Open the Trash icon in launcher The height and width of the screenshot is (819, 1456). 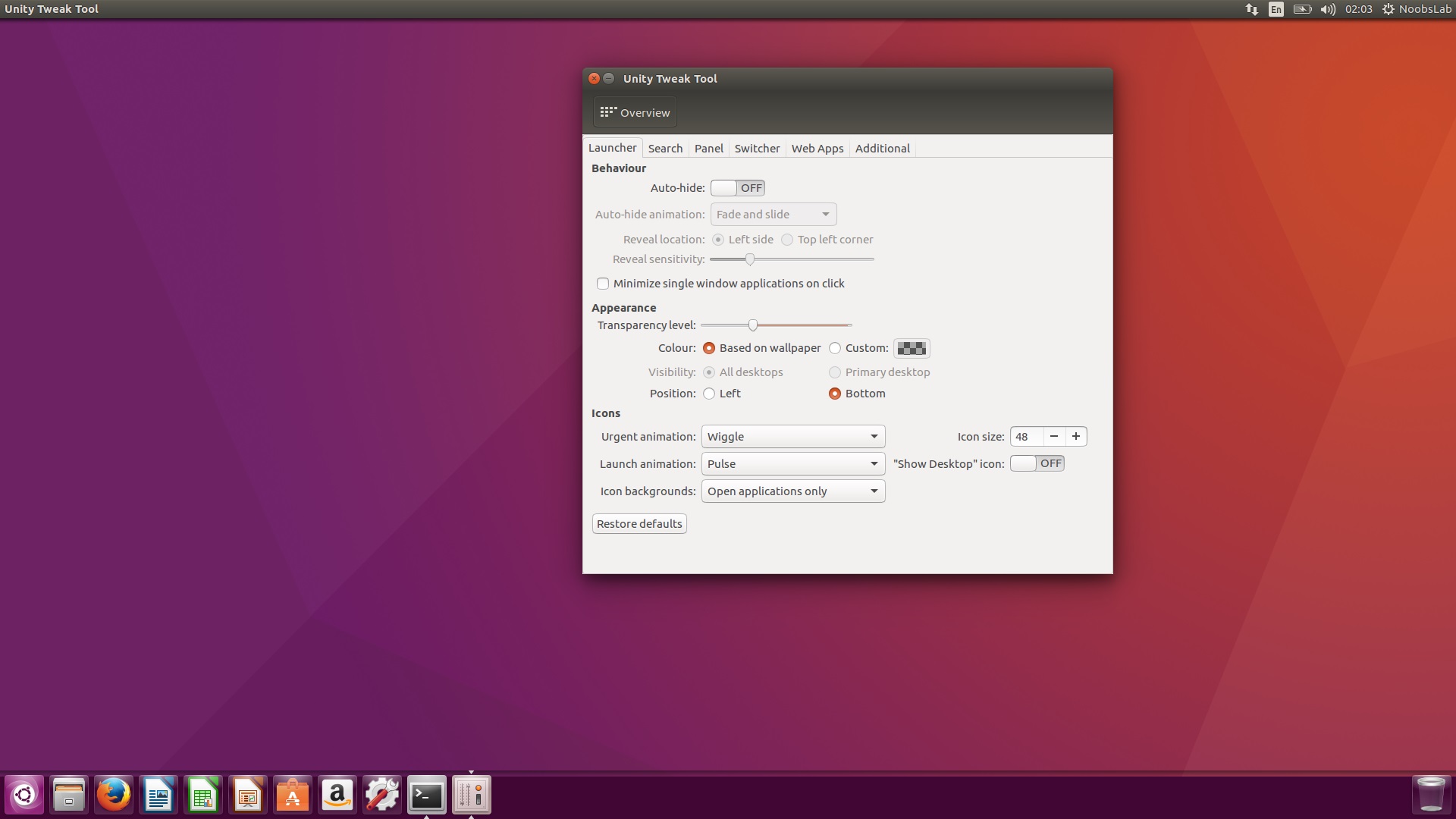(x=1431, y=795)
